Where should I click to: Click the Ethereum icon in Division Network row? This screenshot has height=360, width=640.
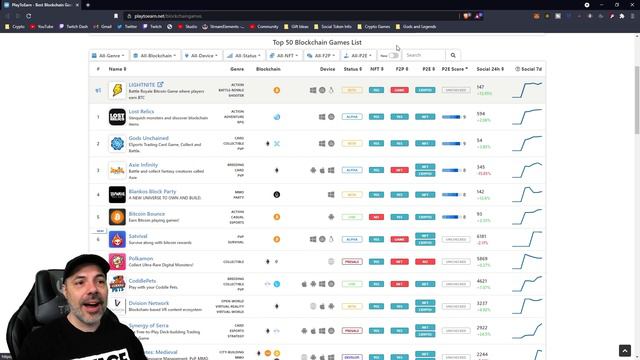coord(277,306)
